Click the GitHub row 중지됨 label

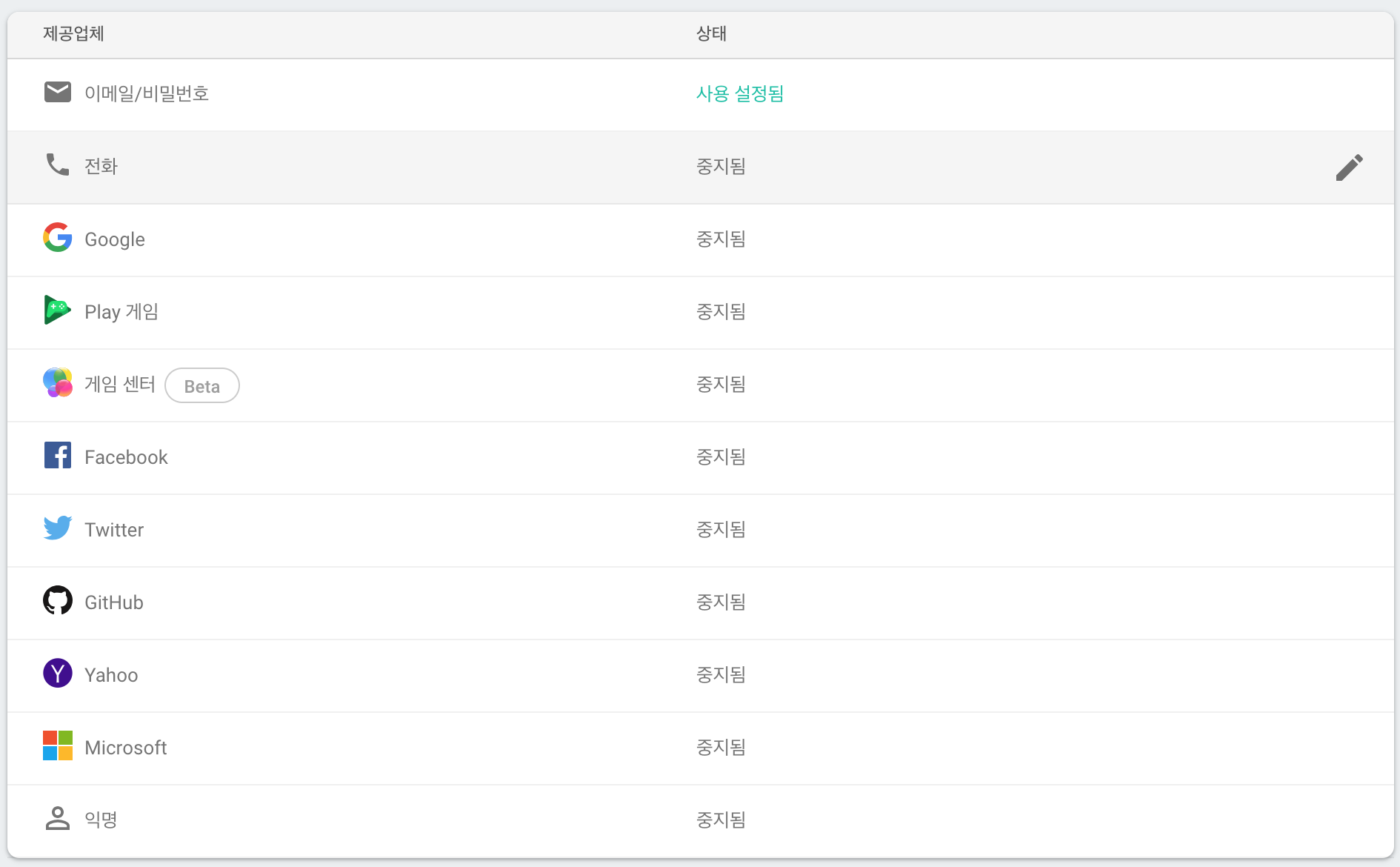pyautogui.click(x=721, y=602)
